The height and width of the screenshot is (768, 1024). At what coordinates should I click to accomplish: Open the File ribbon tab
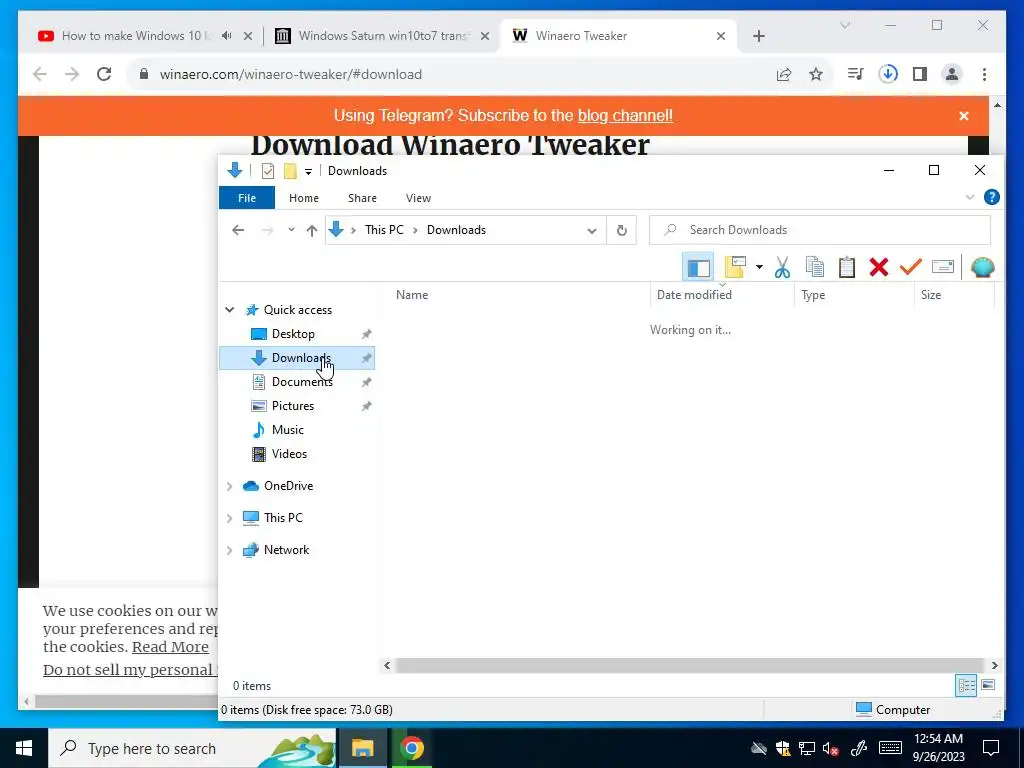pos(247,198)
